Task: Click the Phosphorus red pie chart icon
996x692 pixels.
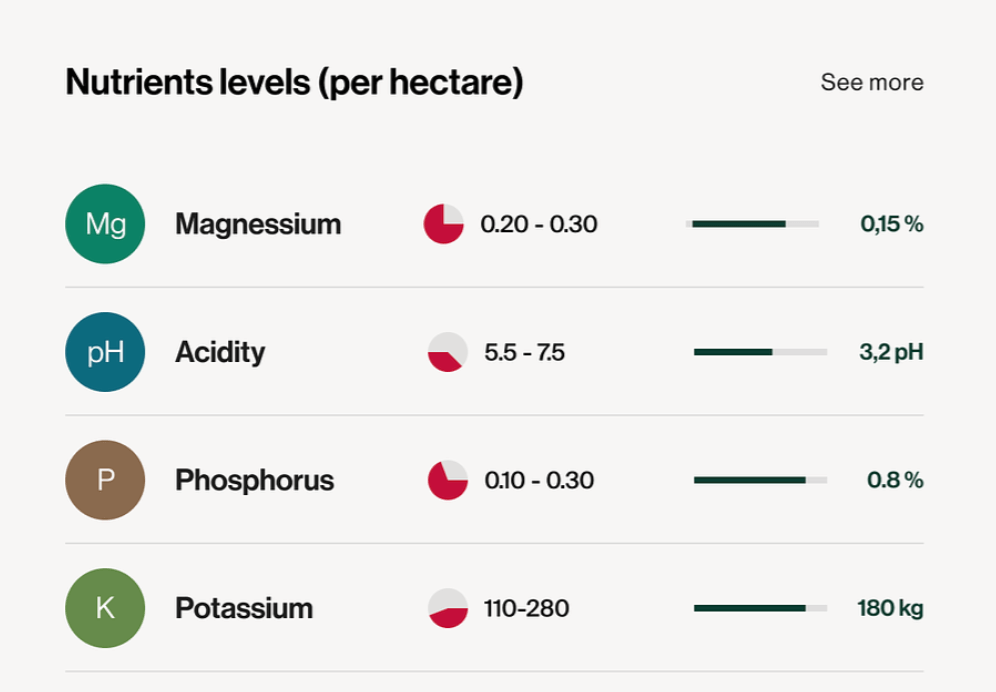Action: 448,480
